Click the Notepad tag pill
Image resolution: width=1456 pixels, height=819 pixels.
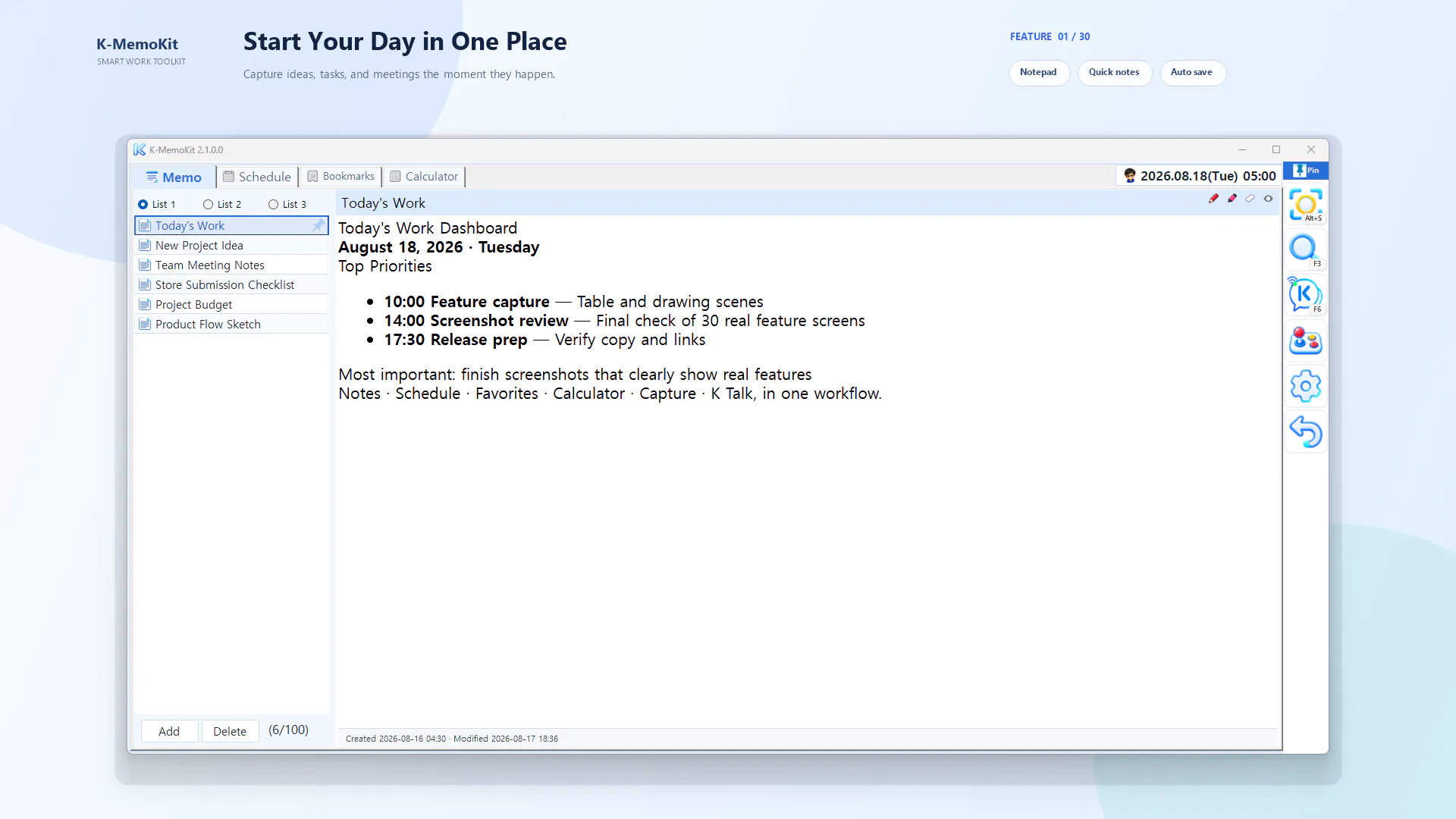(x=1038, y=73)
